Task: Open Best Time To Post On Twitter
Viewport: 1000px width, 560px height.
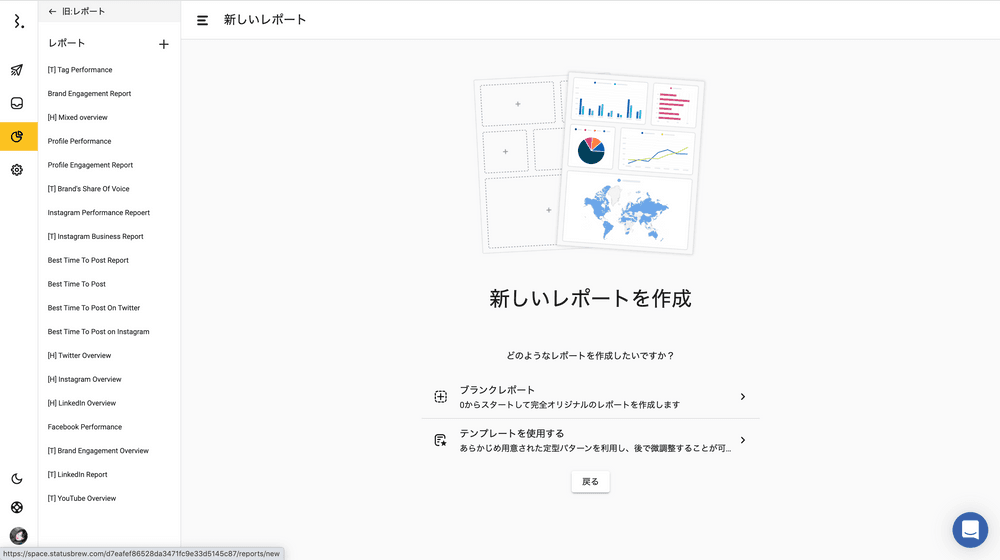Action: click(x=94, y=308)
